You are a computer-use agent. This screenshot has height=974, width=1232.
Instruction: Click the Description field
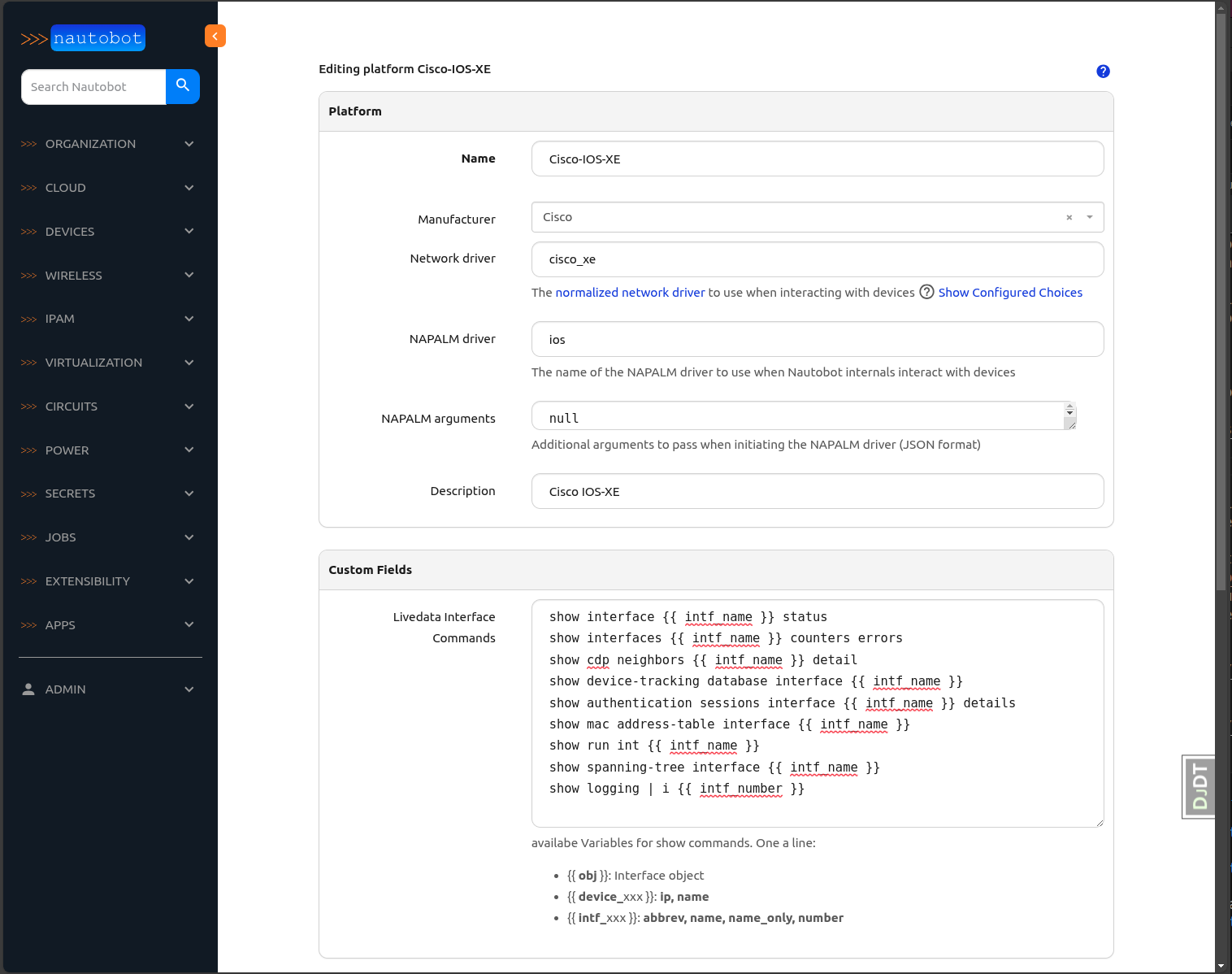tap(818, 491)
